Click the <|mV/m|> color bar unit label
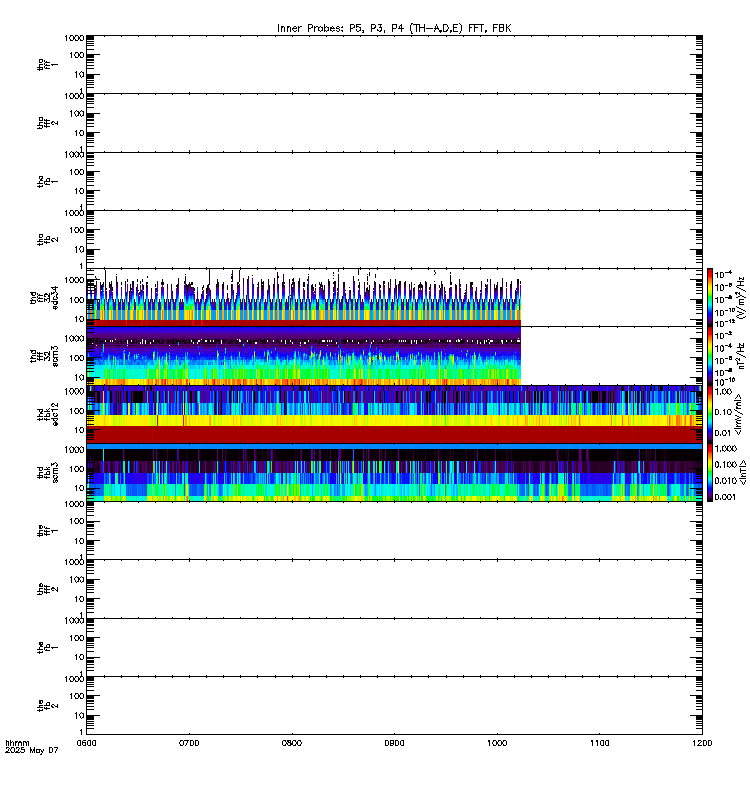The image size is (750, 800). [x=738, y=414]
